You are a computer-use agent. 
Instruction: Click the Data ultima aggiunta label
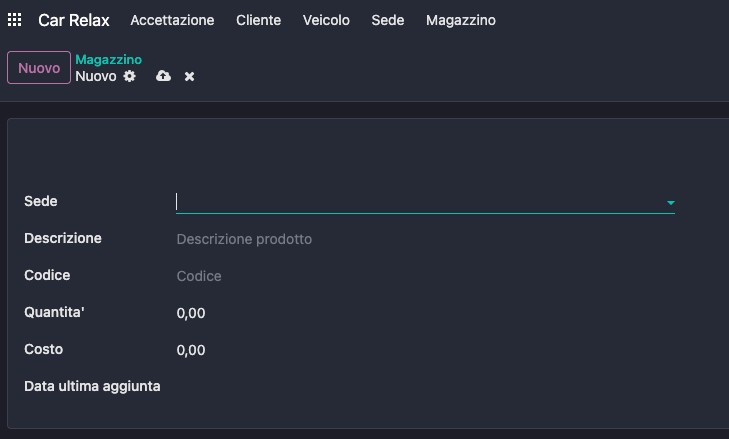tap(92, 386)
